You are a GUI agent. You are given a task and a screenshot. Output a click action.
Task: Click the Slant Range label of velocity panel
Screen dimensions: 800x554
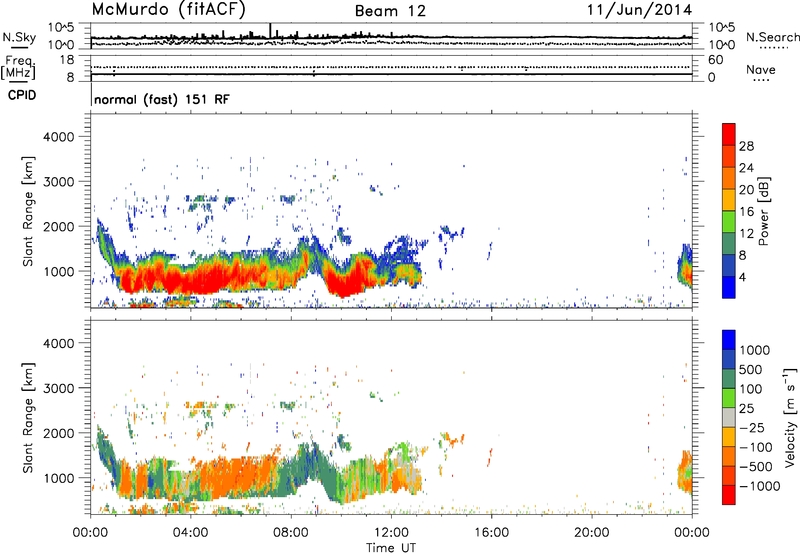(28, 417)
